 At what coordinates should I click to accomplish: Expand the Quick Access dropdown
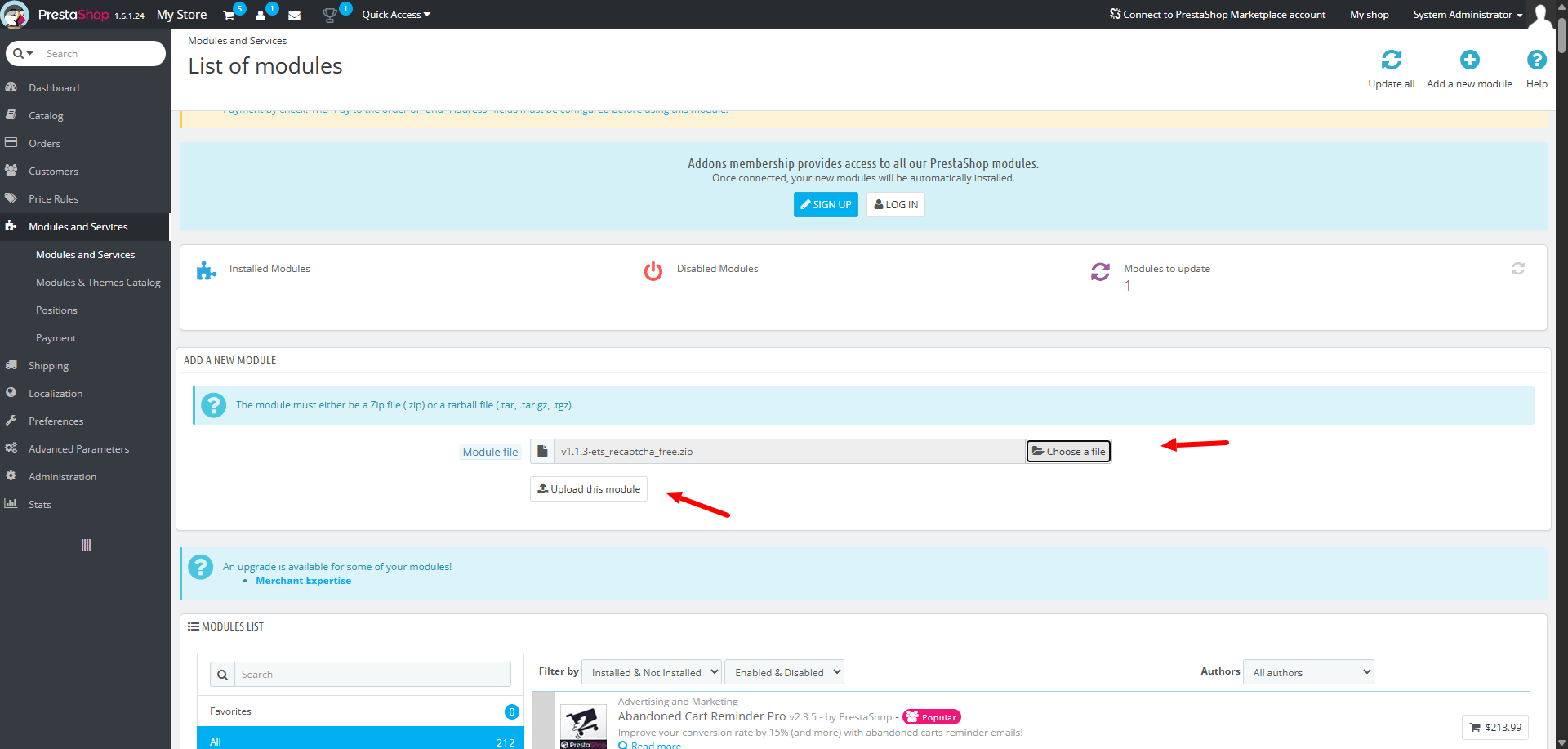point(396,15)
